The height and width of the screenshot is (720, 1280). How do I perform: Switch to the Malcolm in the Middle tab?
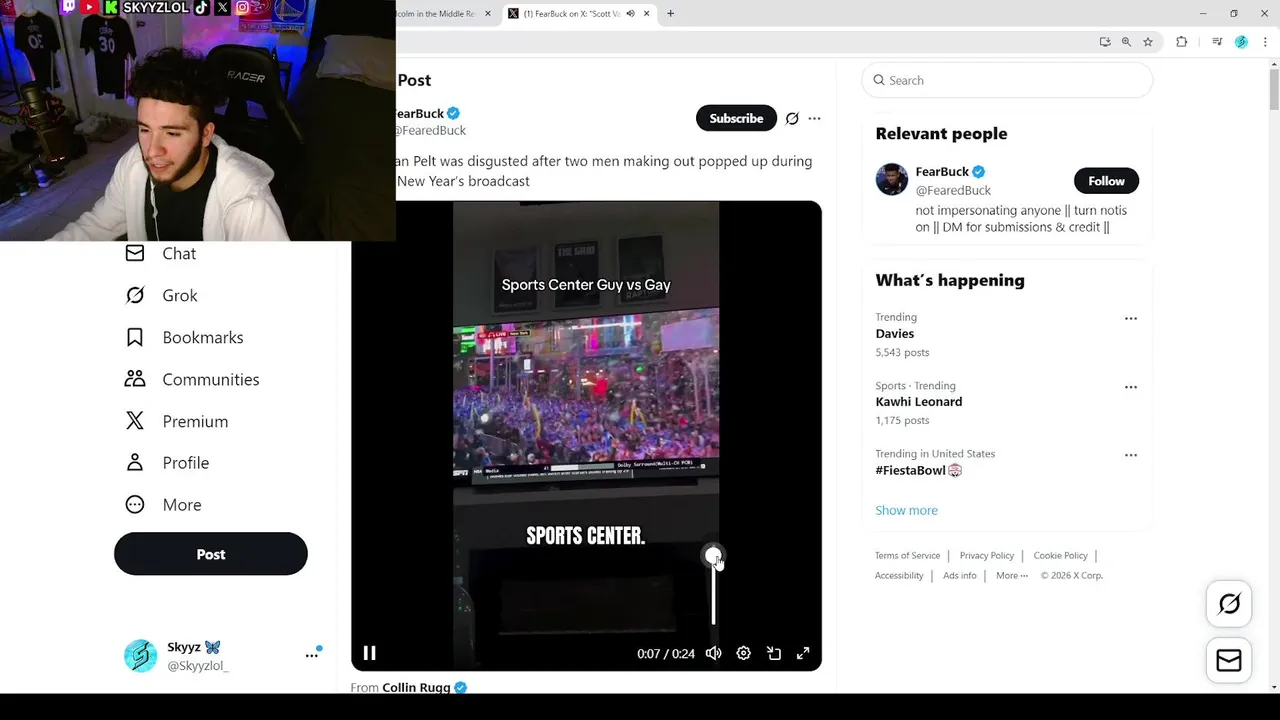click(436, 13)
